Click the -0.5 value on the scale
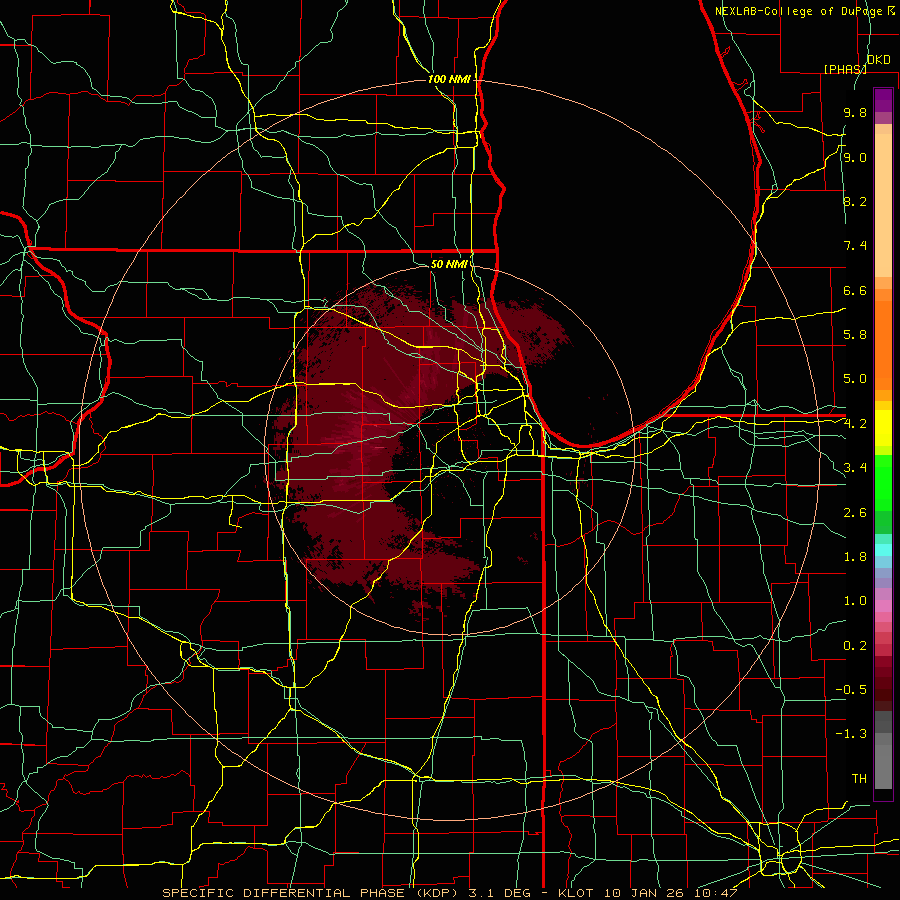The height and width of the screenshot is (900, 900). (x=851, y=690)
